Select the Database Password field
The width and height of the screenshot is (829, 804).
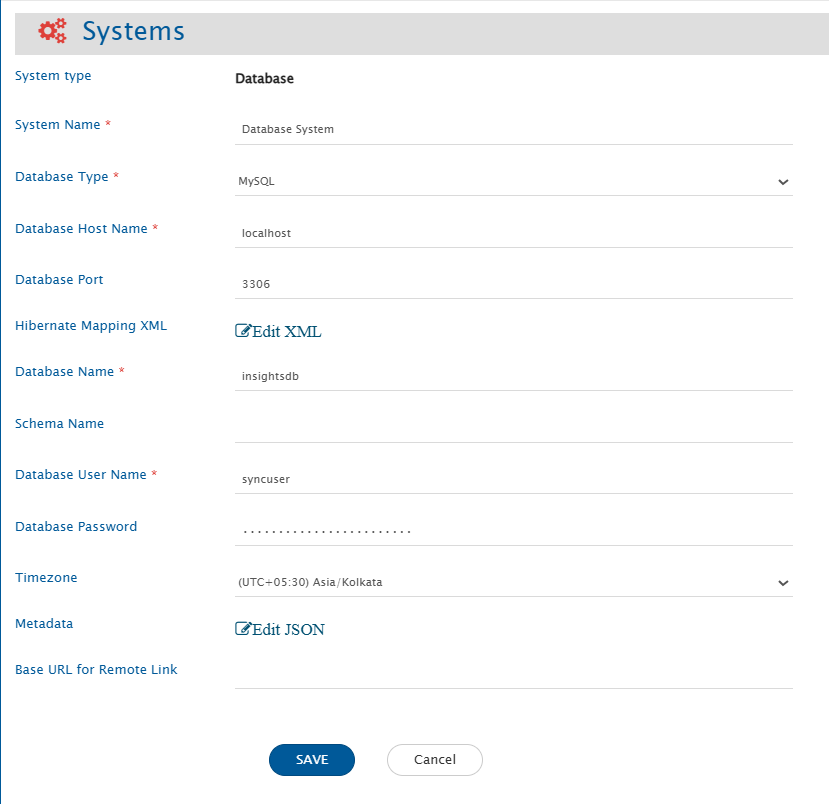point(513,530)
